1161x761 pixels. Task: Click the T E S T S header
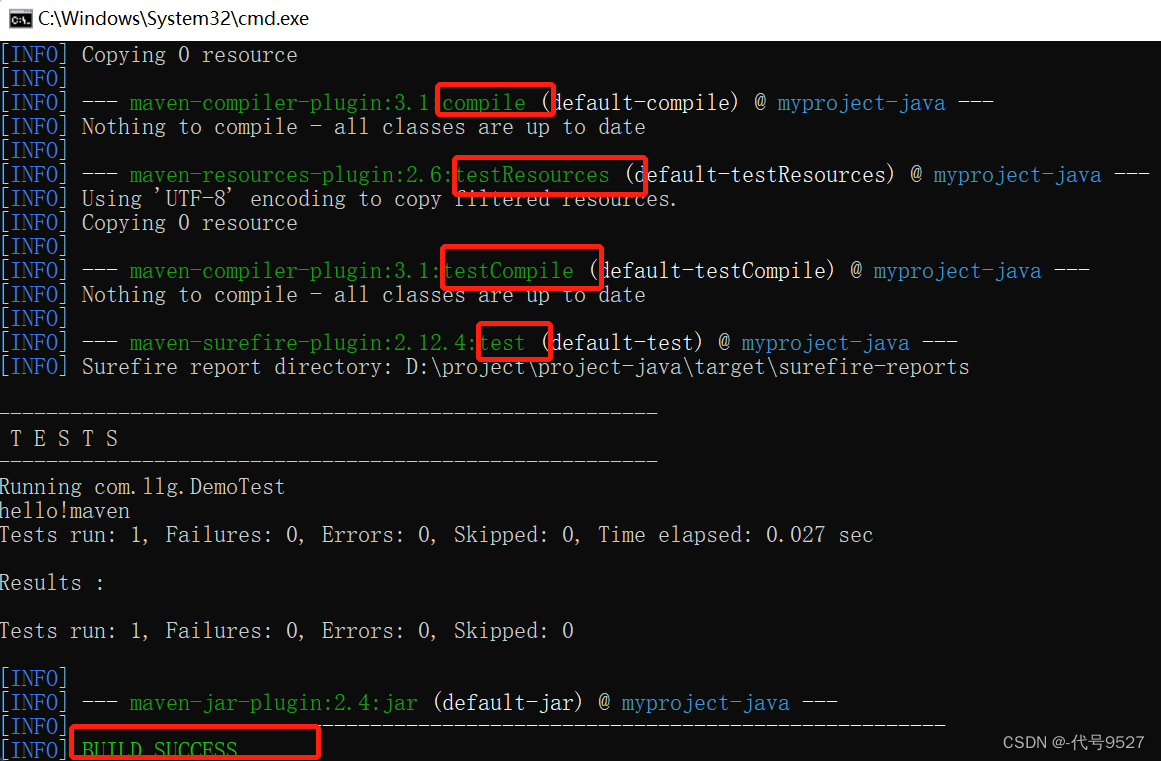[64, 439]
